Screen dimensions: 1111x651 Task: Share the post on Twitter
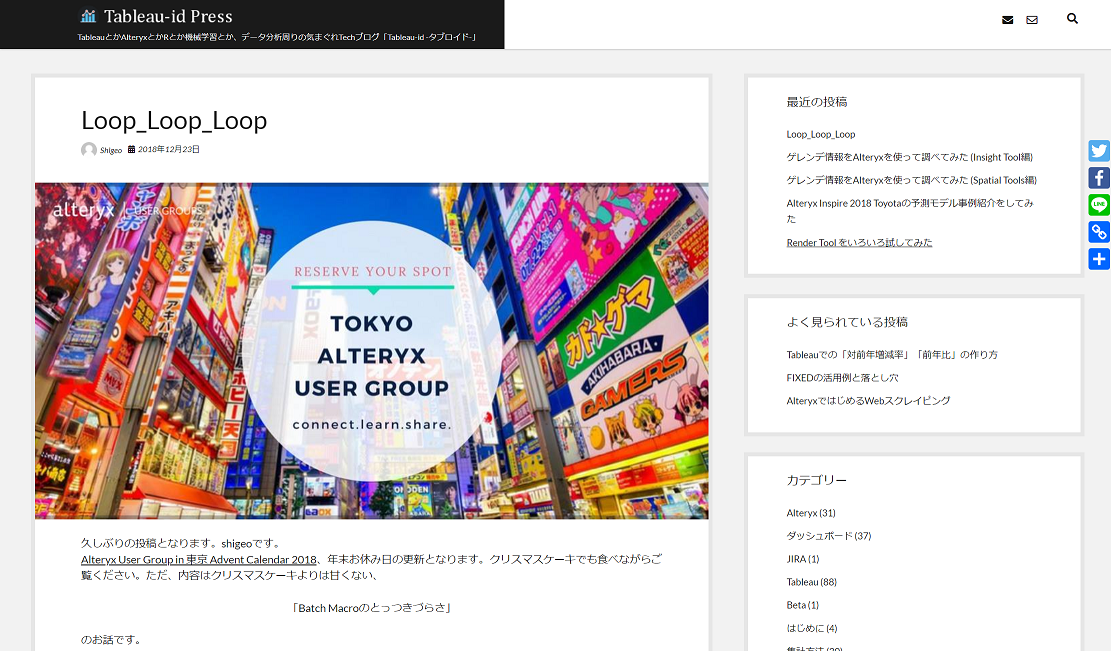tap(1099, 151)
